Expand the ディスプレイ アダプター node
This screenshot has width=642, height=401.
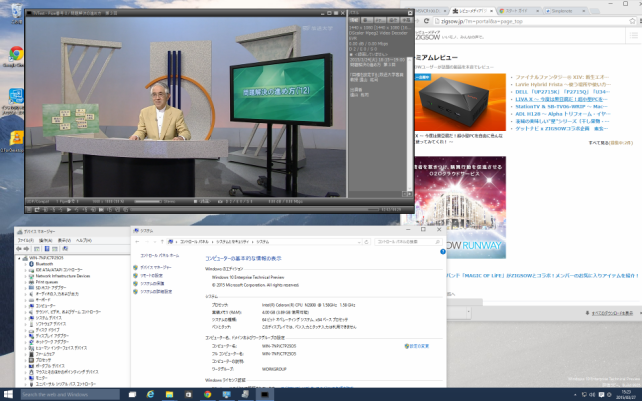(25, 336)
